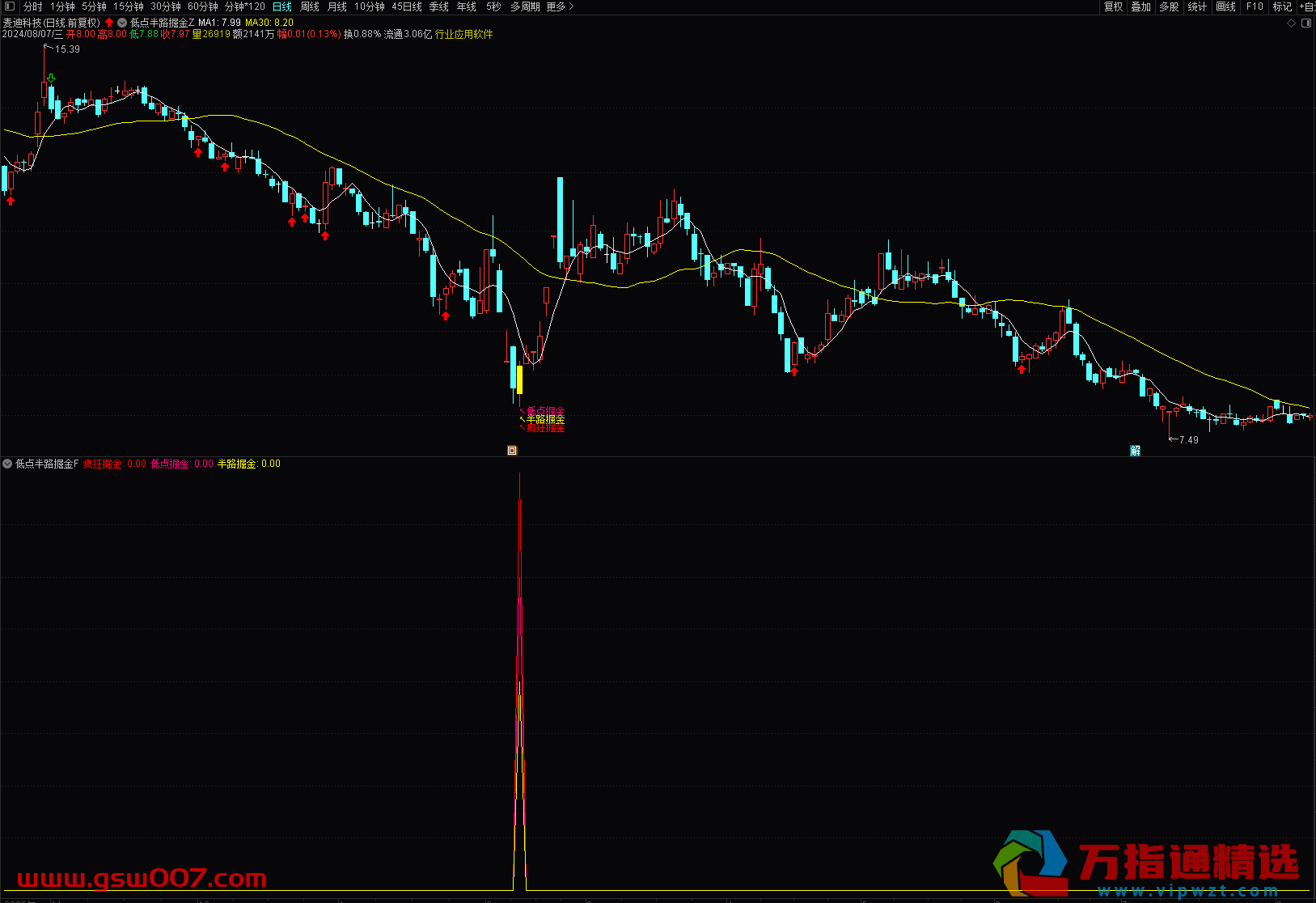Image resolution: width=1316 pixels, height=903 pixels.
Task: Click the 麦迪科技(日线.前复权) title
Action: (52, 23)
